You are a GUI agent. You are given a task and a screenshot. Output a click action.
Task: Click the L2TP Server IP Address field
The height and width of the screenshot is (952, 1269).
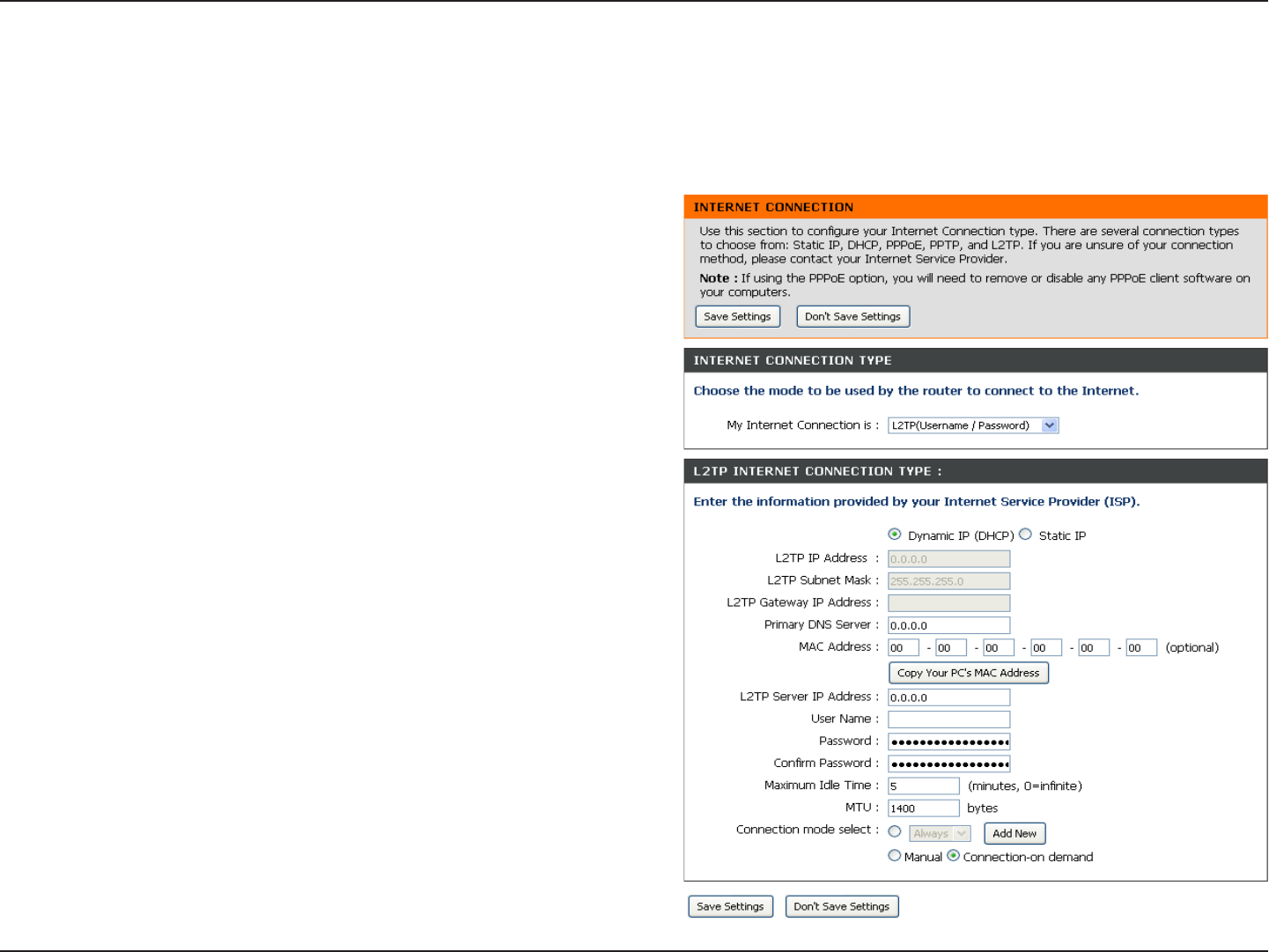(949, 697)
